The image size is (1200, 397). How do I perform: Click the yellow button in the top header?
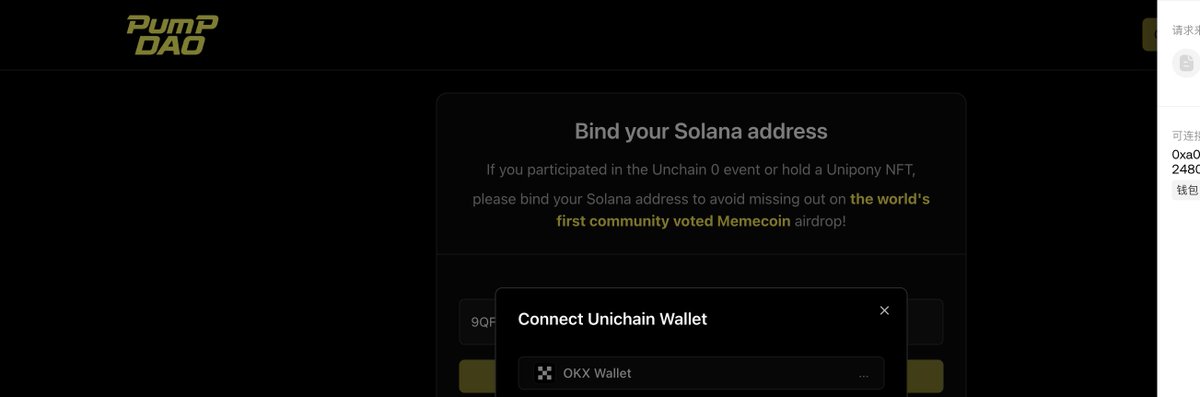(x=1150, y=35)
